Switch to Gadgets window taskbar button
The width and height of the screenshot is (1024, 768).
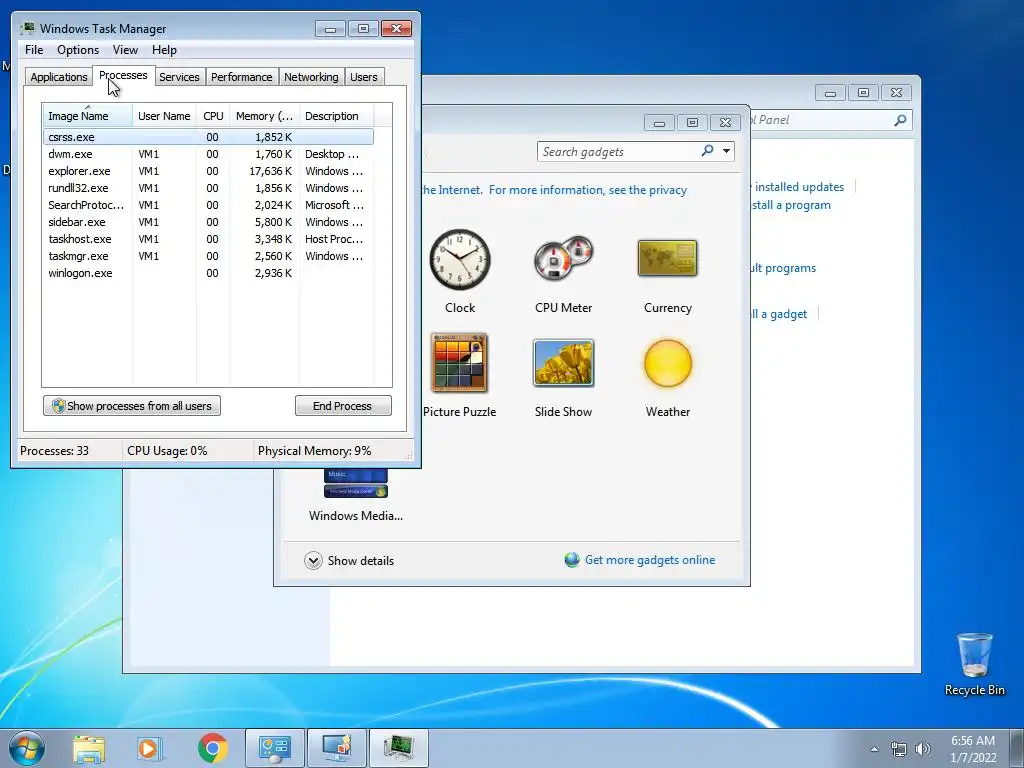pyautogui.click(x=336, y=748)
